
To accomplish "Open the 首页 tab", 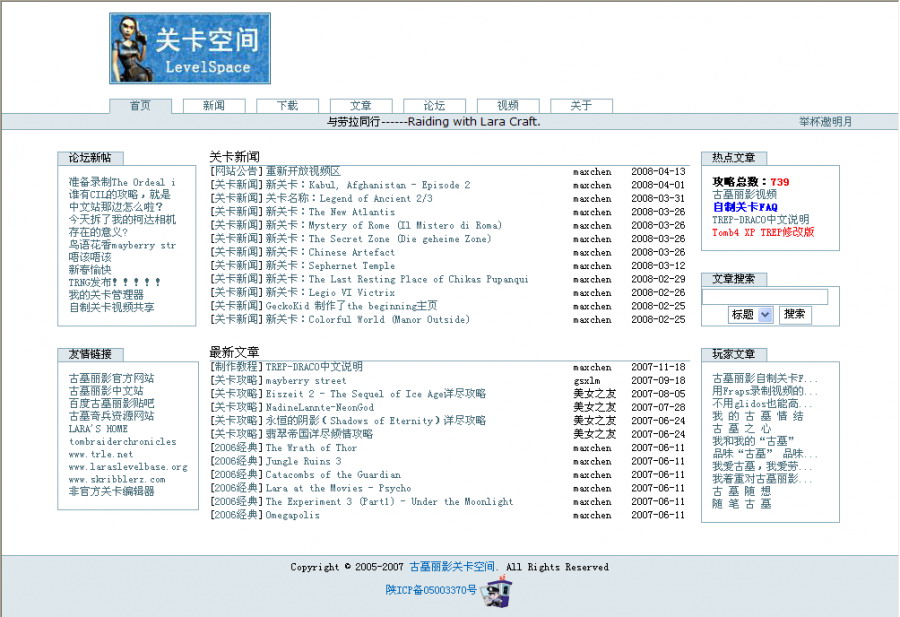I will point(139,105).
